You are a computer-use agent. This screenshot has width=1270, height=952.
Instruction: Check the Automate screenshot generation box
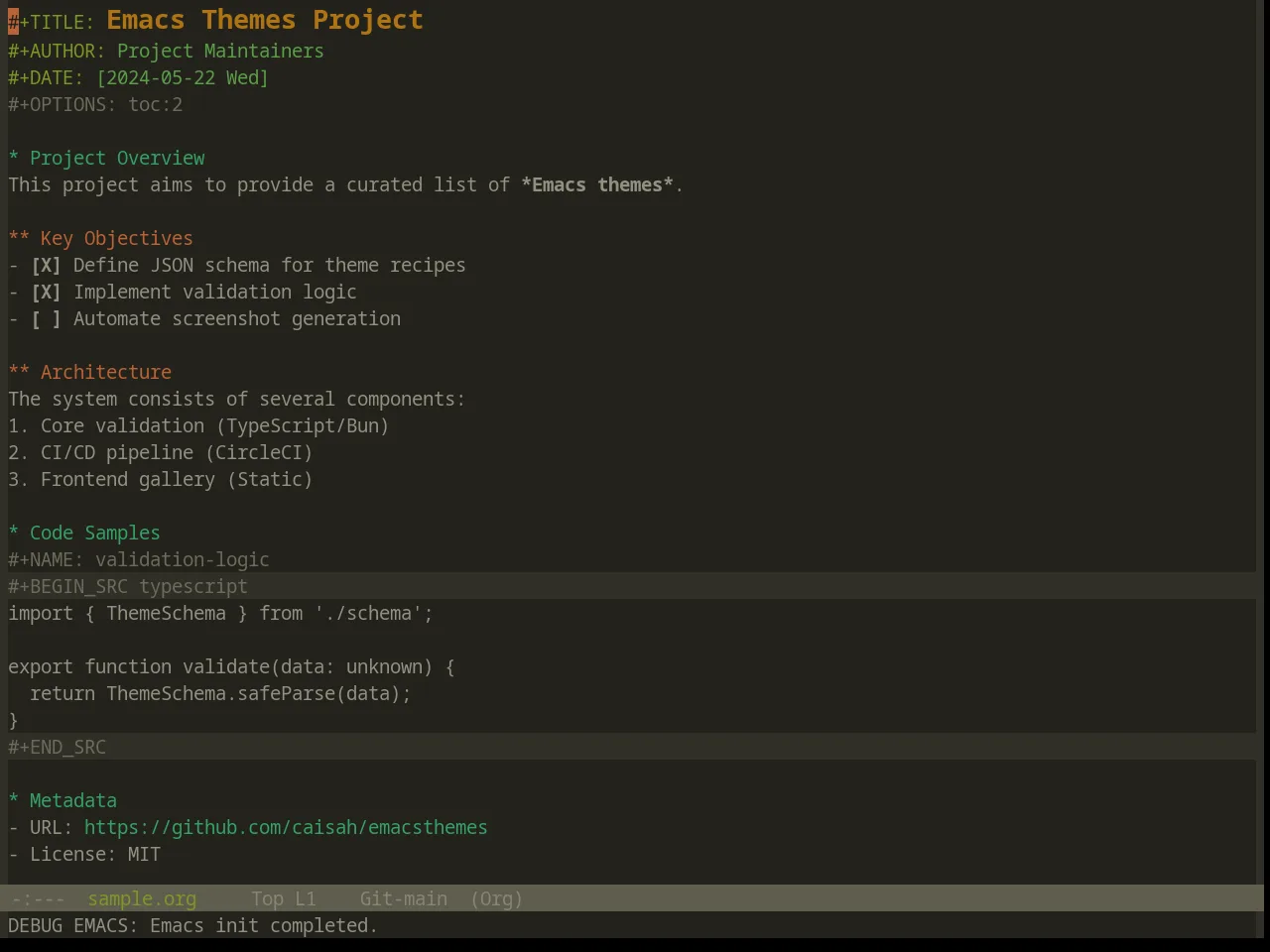pyautogui.click(x=46, y=319)
